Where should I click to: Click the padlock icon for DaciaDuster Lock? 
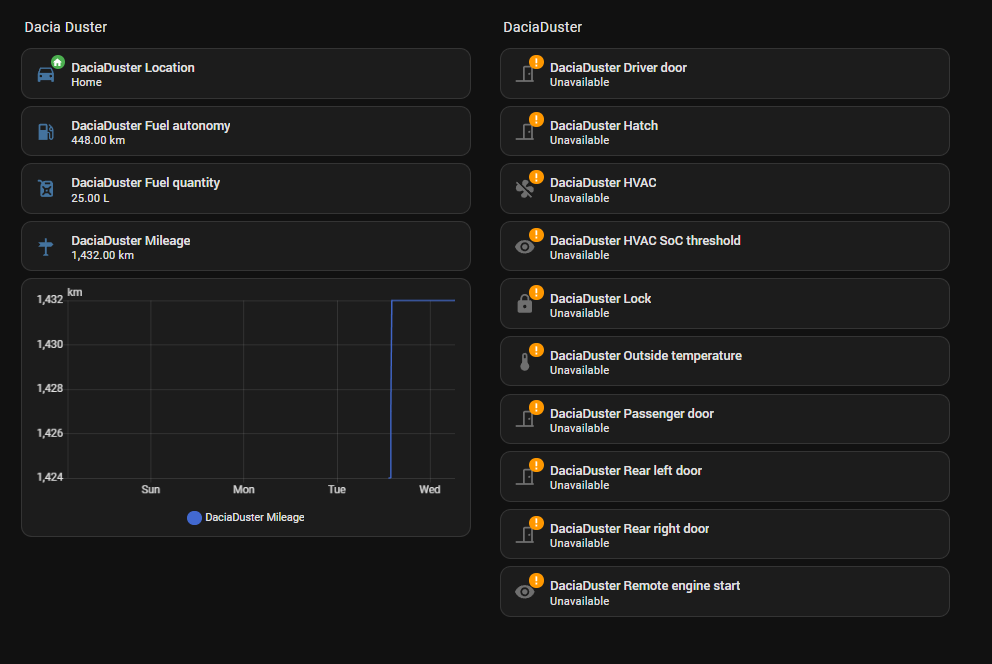524,304
